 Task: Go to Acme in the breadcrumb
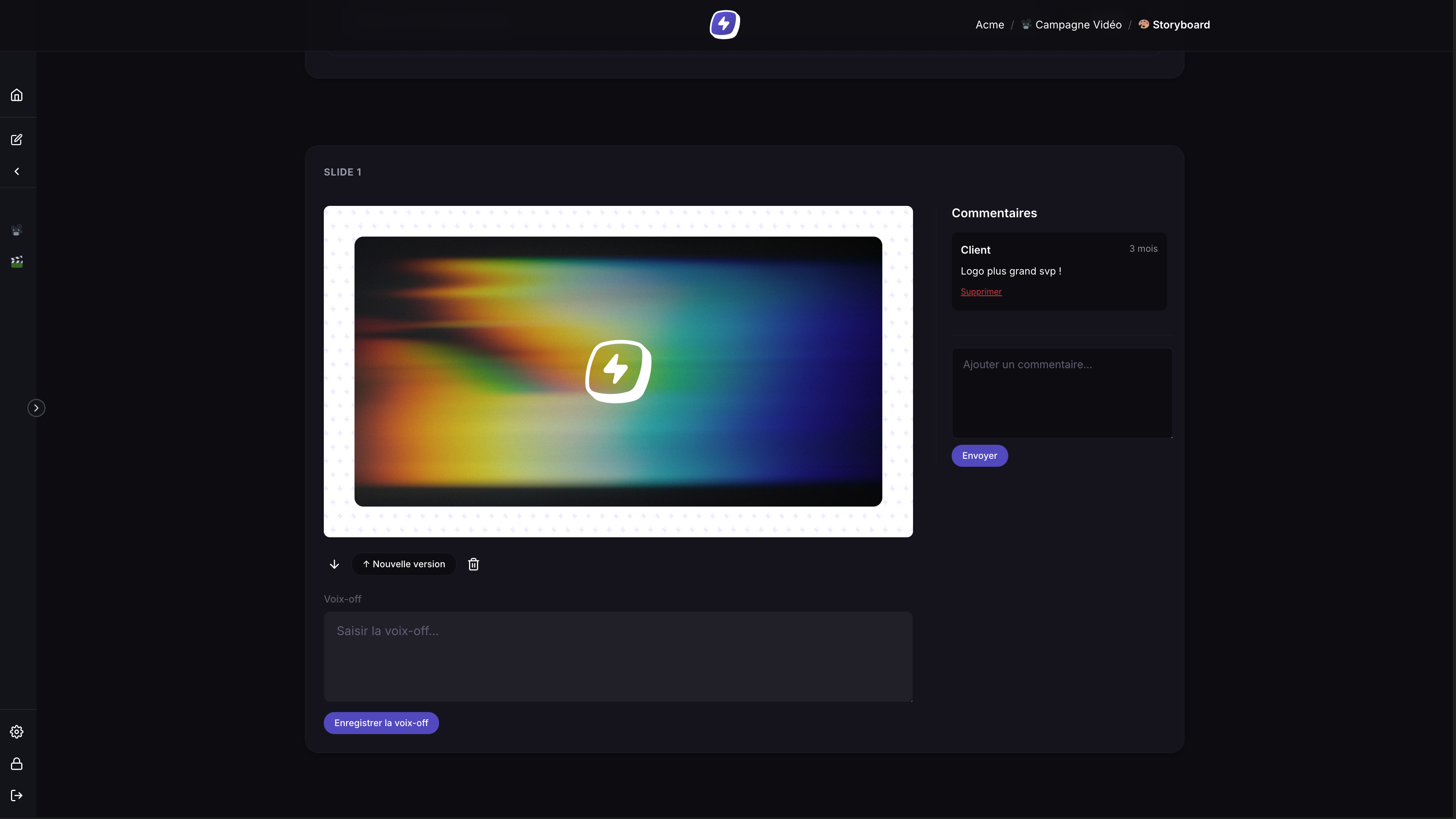click(990, 25)
